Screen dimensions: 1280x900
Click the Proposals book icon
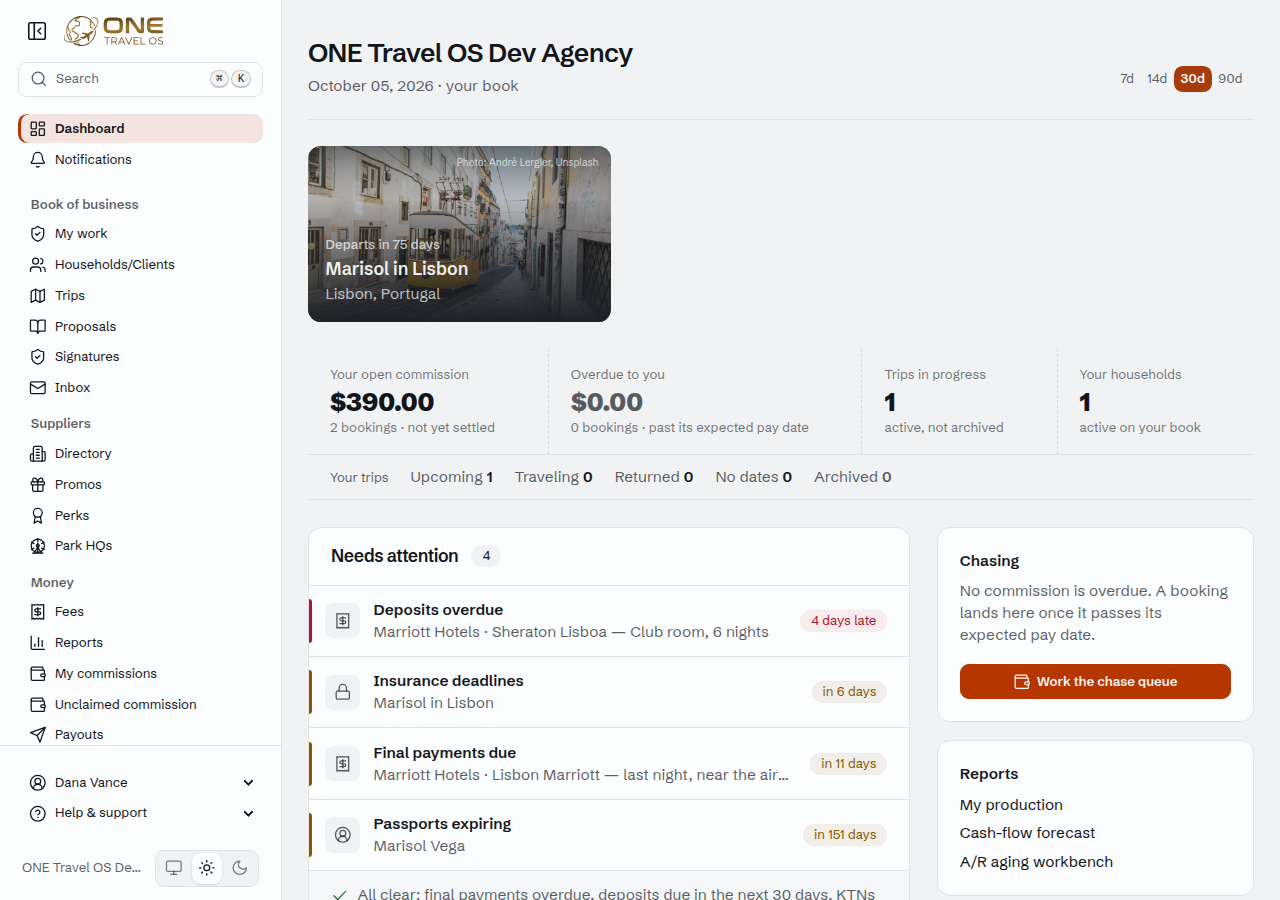38,326
